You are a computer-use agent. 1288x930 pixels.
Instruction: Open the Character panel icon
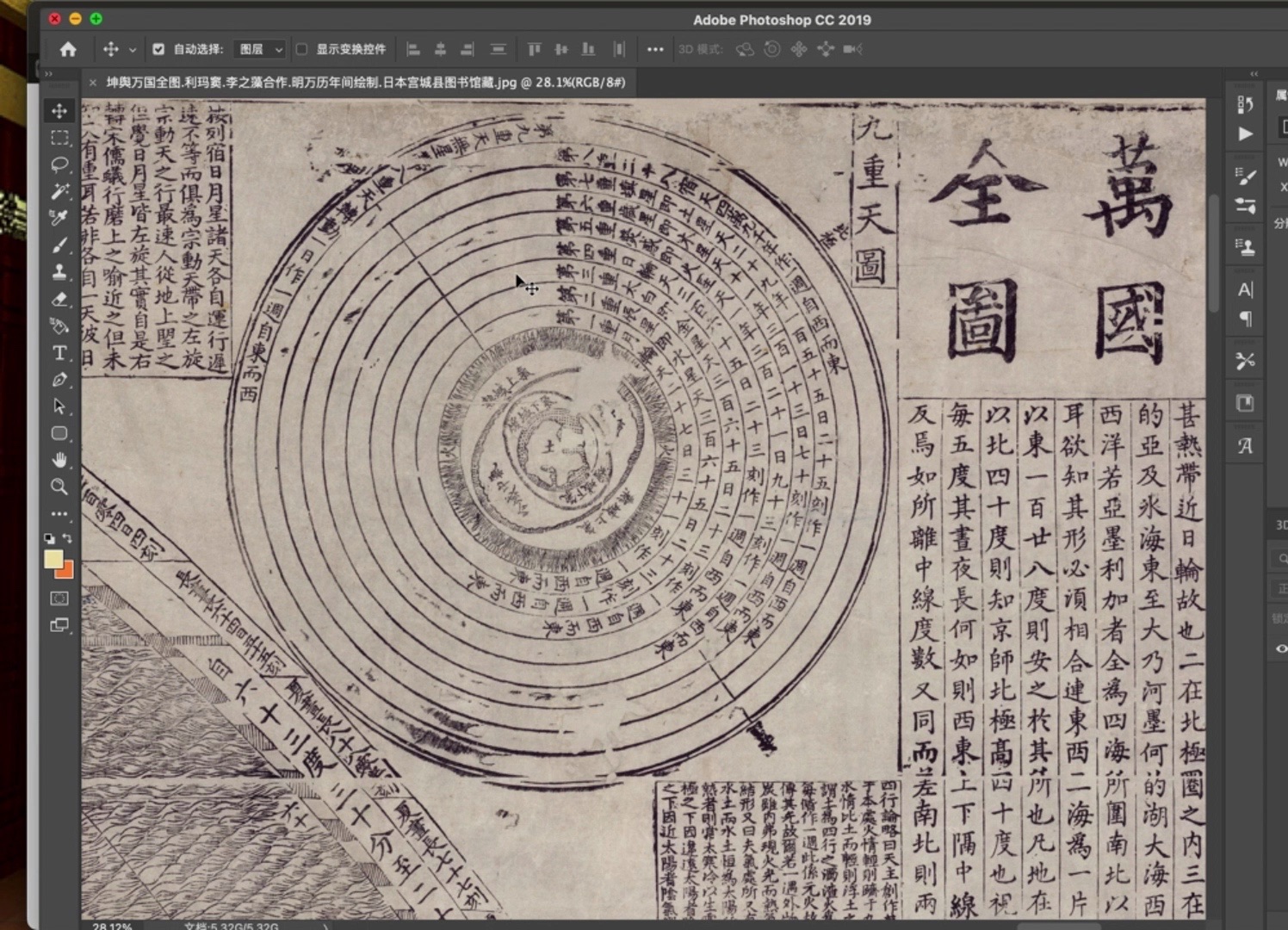pyautogui.click(x=1245, y=289)
